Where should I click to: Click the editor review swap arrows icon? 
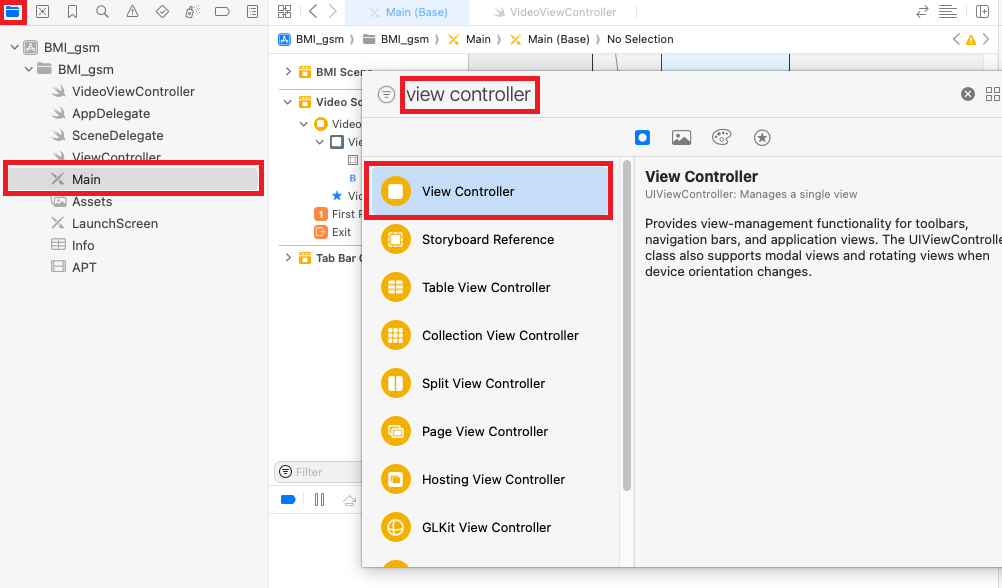[921, 12]
